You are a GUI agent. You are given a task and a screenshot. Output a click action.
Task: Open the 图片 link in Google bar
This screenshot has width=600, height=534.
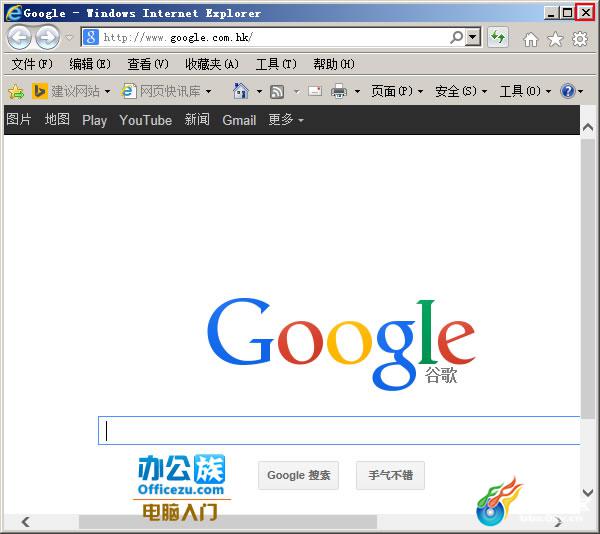(x=19, y=120)
